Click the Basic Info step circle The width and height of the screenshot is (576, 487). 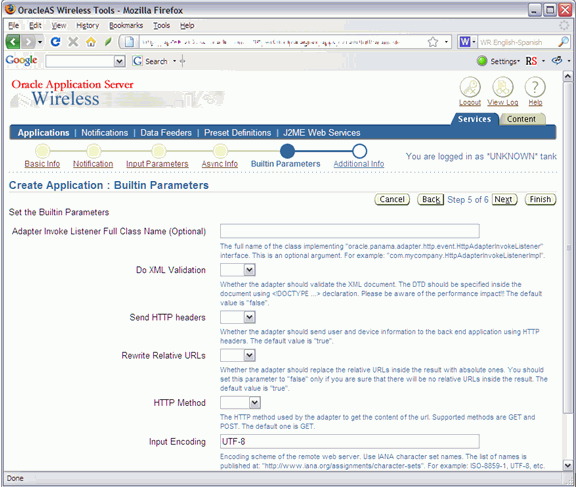click(42, 151)
